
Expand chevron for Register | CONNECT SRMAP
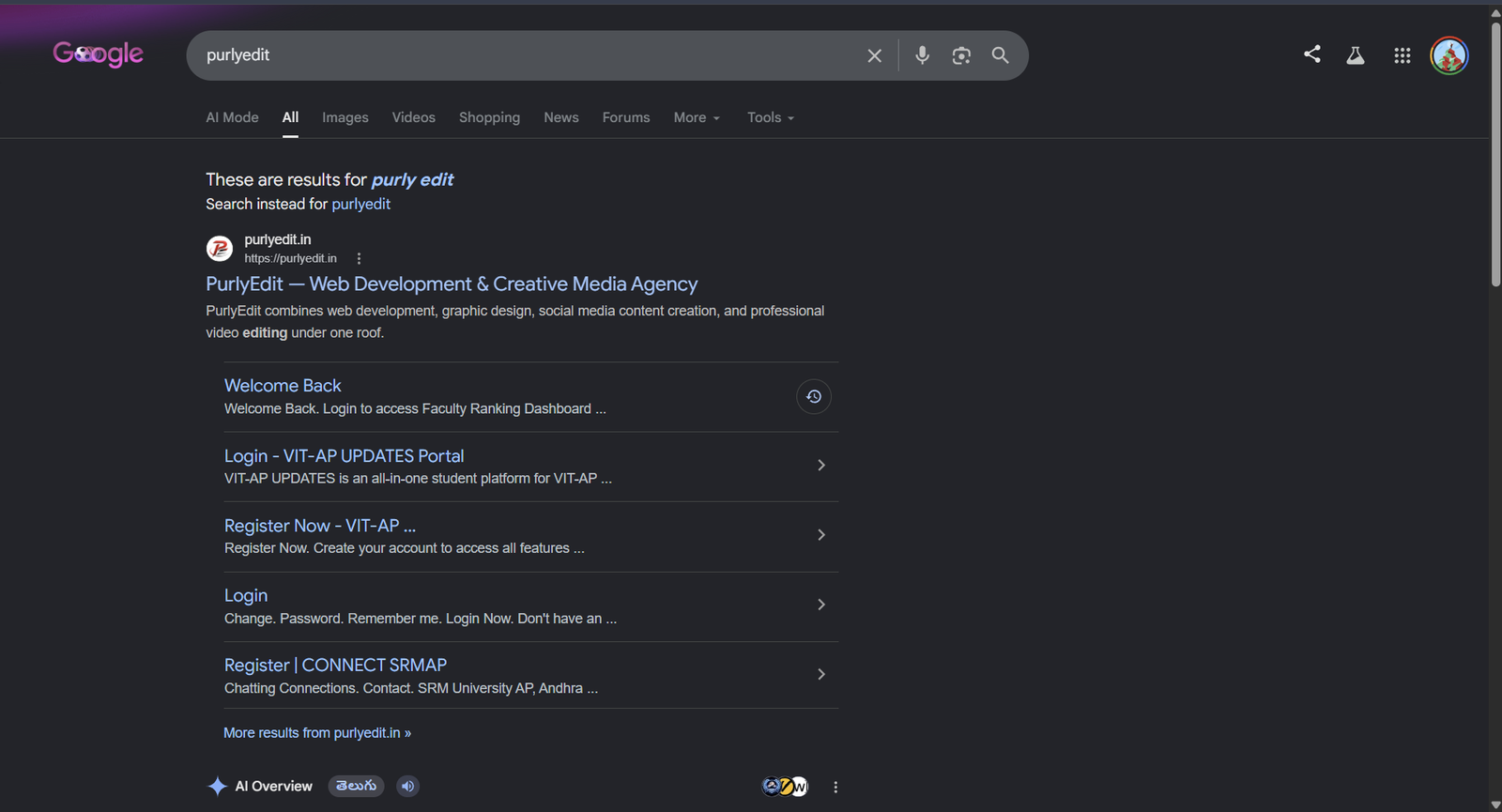(x=821, y=674)
